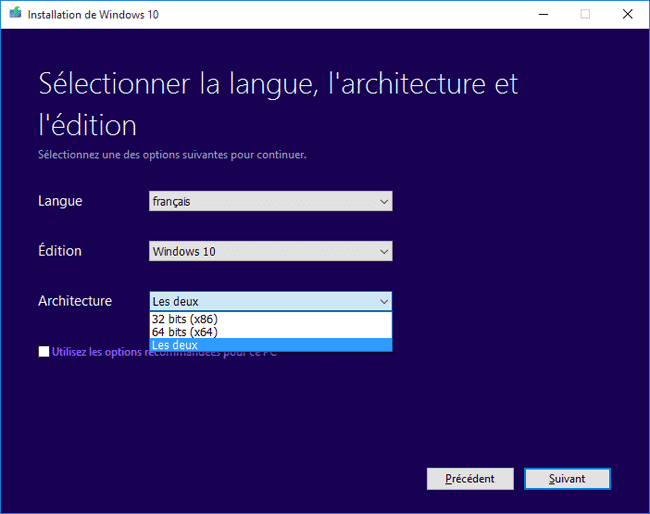Click 'Sélectionnez une des options suivantes' text
Image resolution: width=650 pixels, height=514 pixels.
coord(172,155)
